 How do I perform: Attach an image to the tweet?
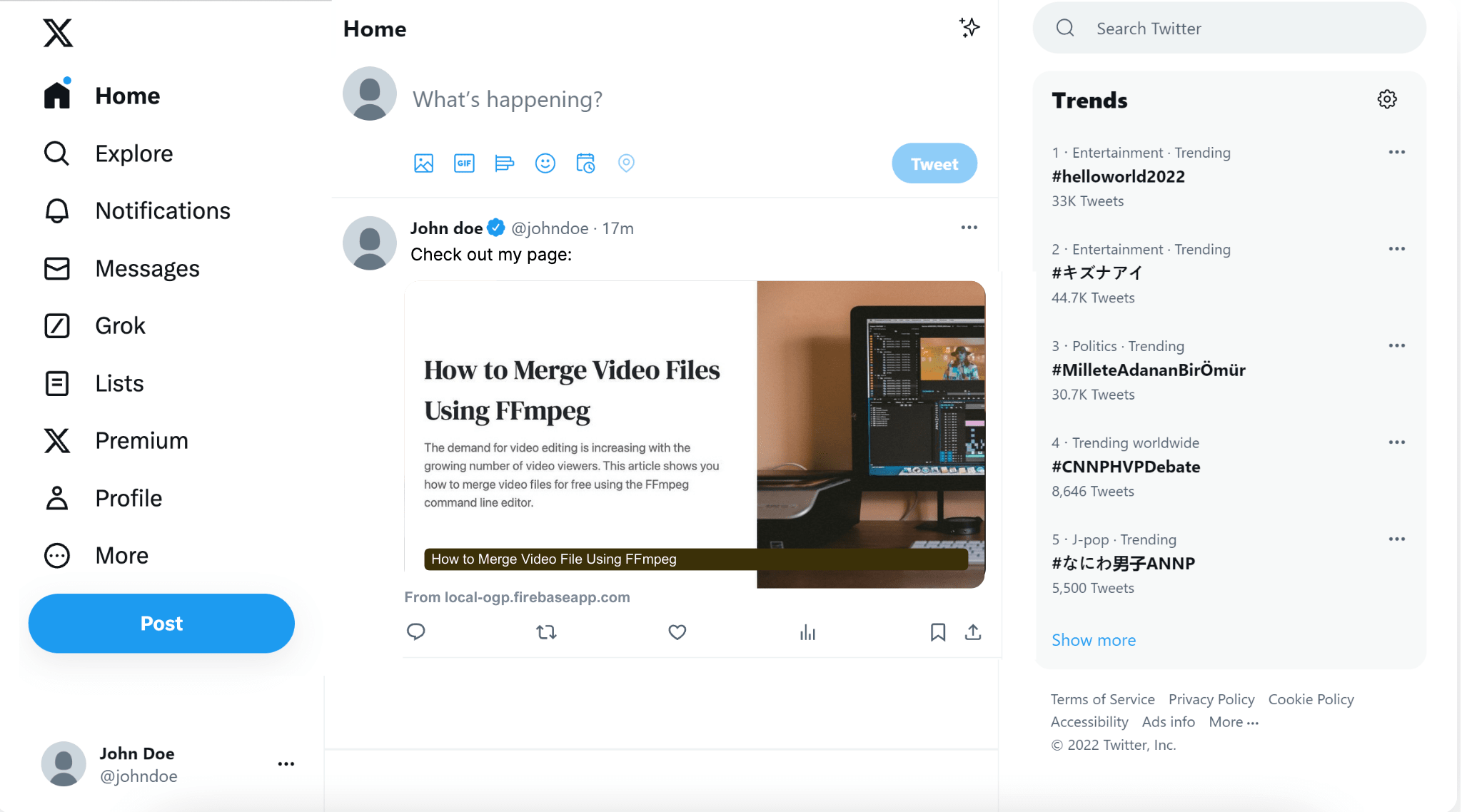click(423, 163)
